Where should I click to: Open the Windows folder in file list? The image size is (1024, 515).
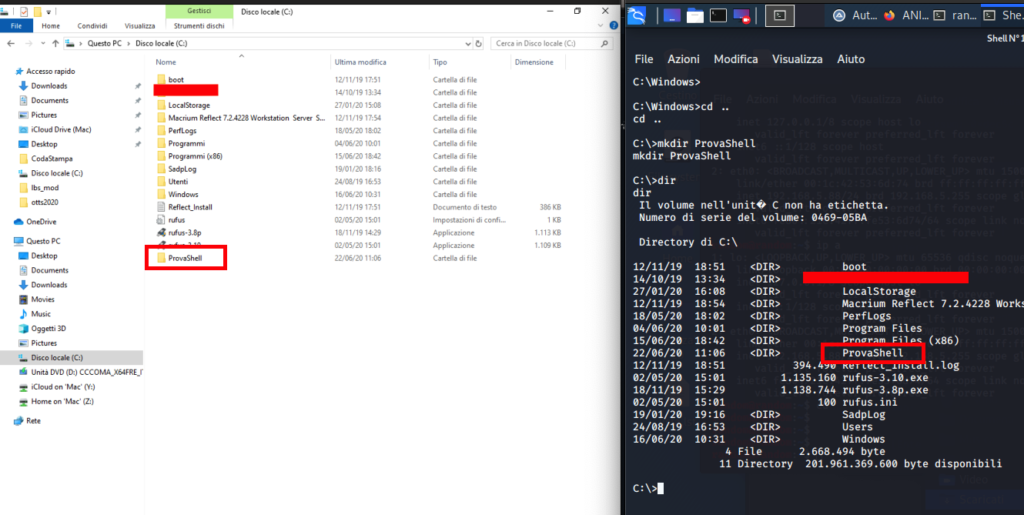[183, 195]
